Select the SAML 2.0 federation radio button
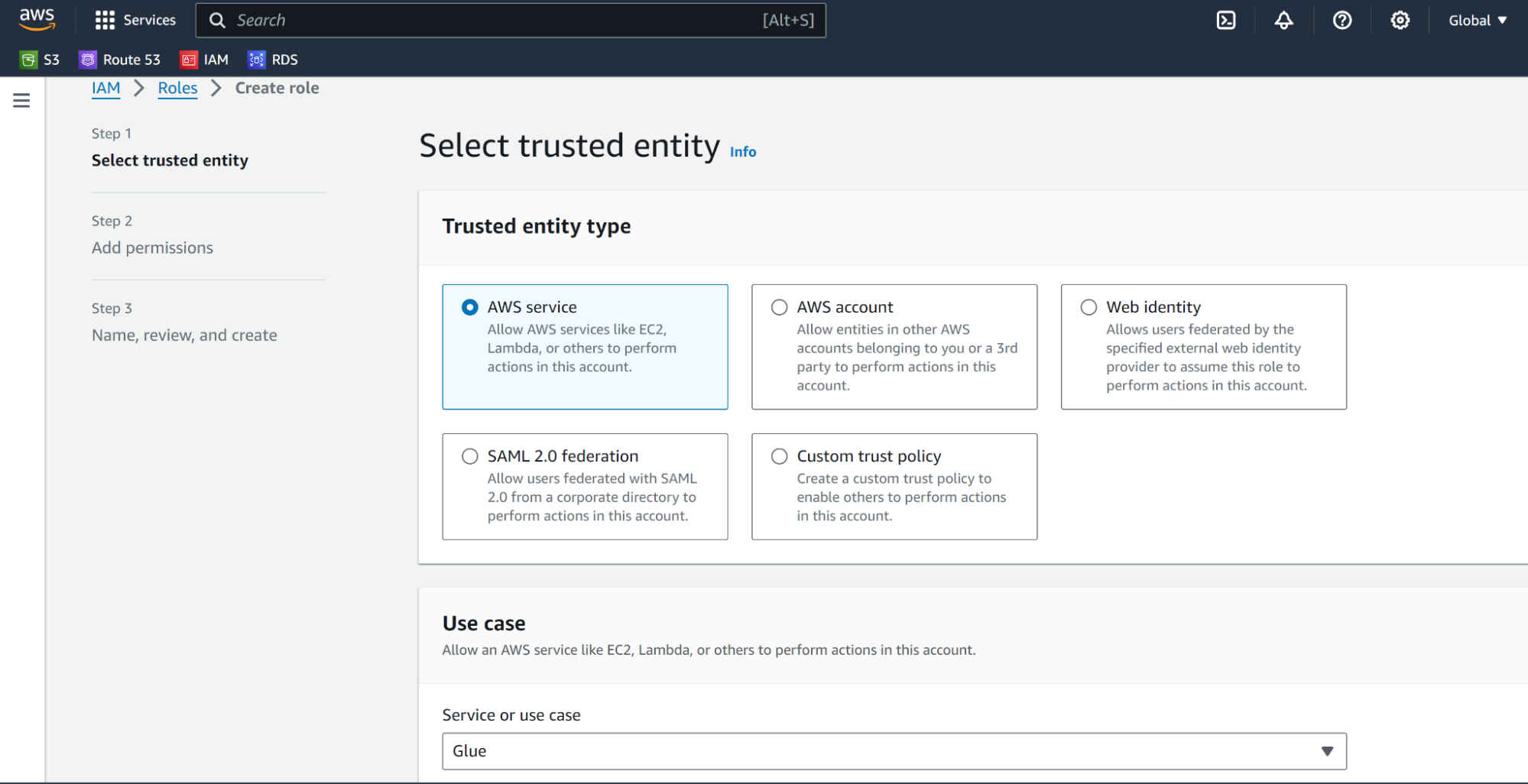 tap(470, 456)
